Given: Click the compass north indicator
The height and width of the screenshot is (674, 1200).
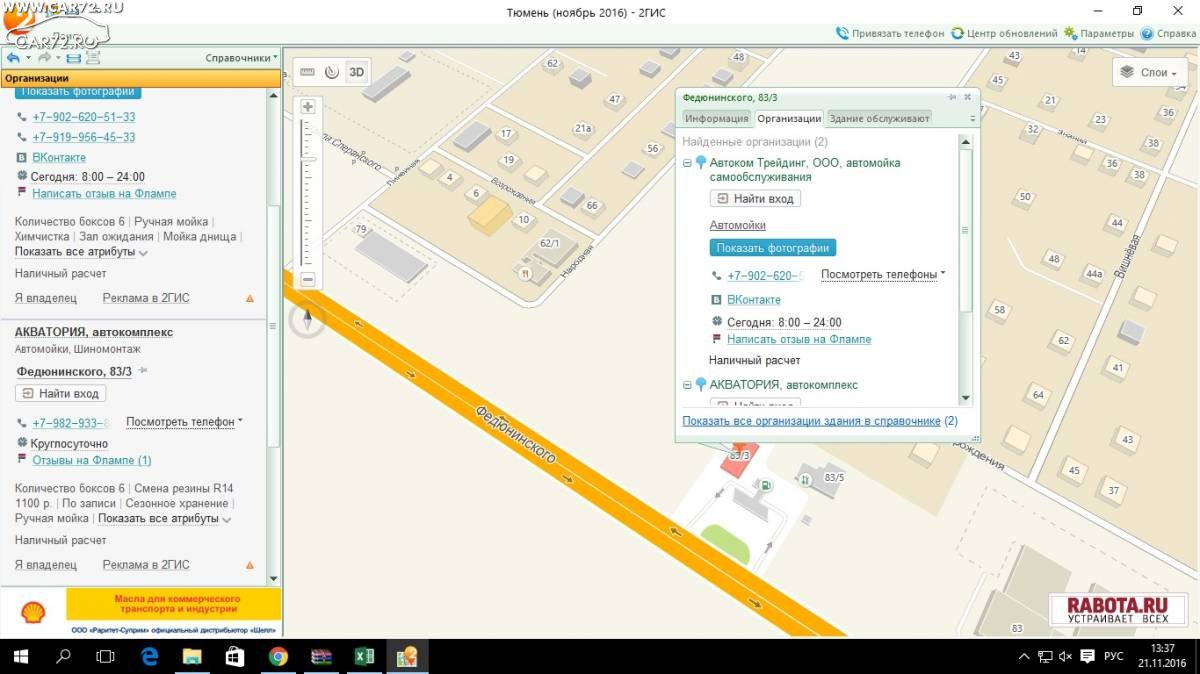Looking at the screenshot, I should pyautogui.click(x=308, y=320).
